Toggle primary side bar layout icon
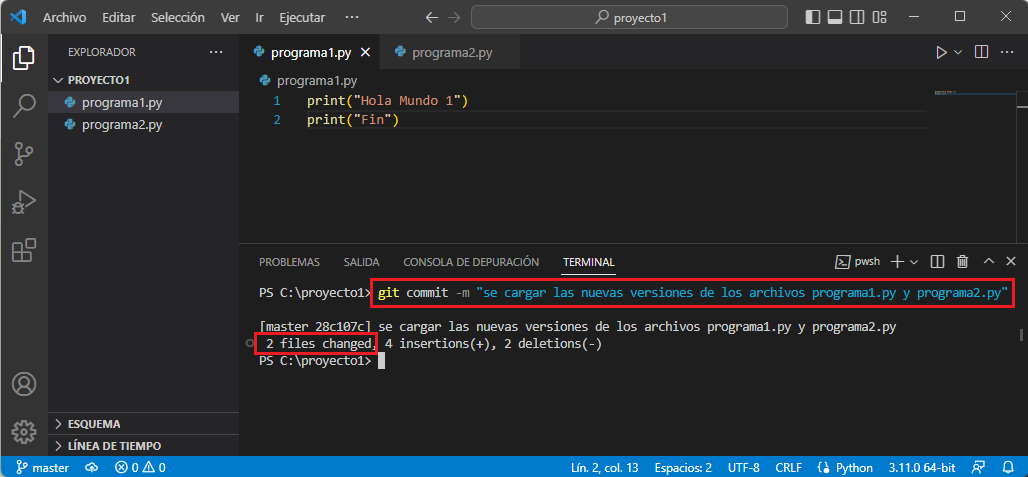The height and width of the screenshot is (477, 1028). [812, 17]
